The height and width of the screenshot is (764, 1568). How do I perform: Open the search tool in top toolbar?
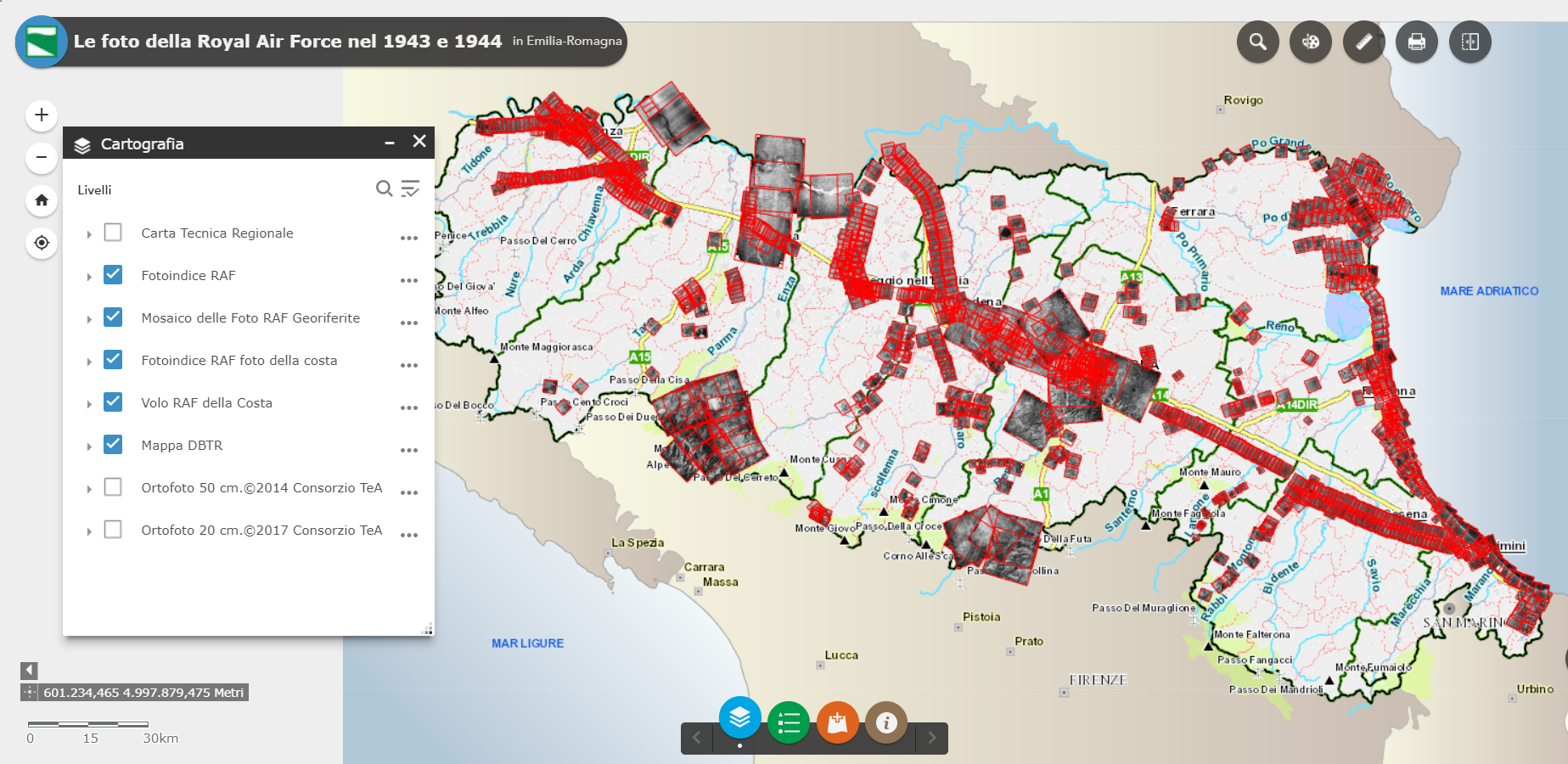(x=1258, y=42)
